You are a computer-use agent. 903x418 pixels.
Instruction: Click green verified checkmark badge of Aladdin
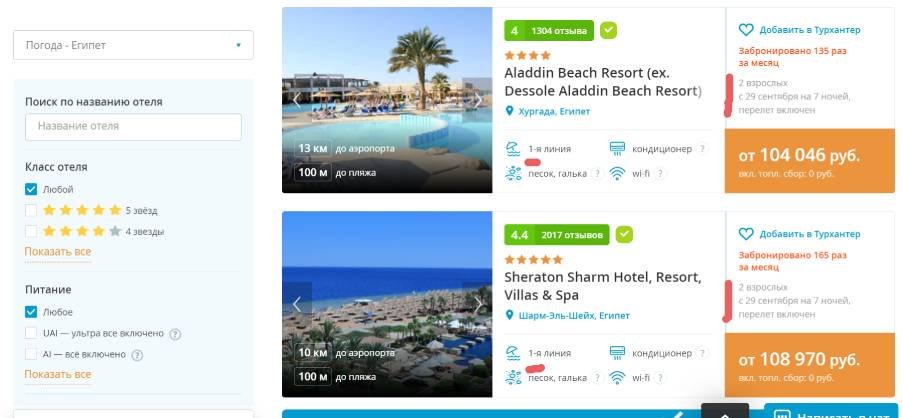608,30
